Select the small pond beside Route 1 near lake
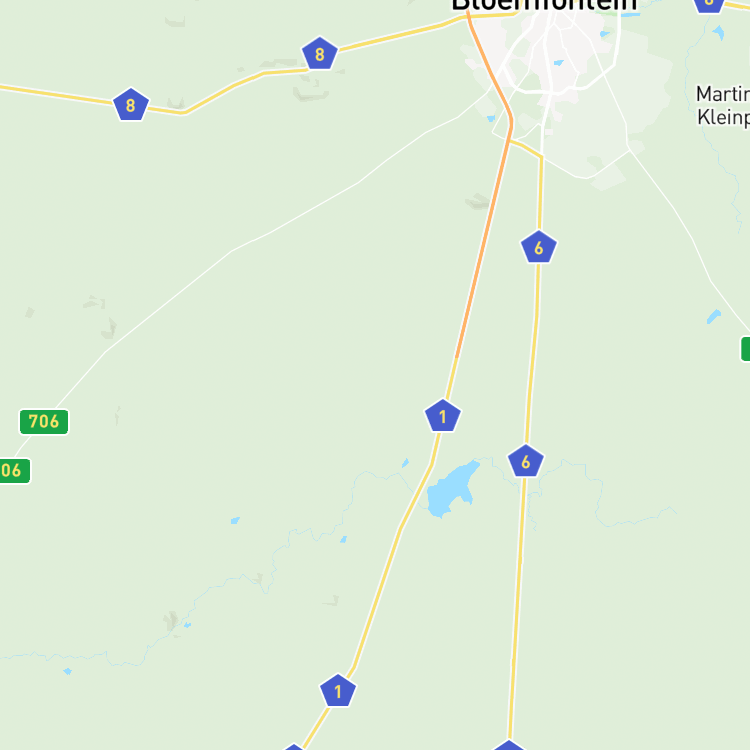This screenshot has height=750, width=750. [406, 463]
